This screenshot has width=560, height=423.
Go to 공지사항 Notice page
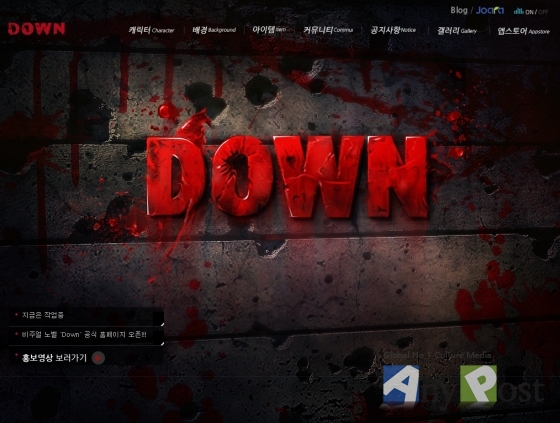[x=393, y=30]
